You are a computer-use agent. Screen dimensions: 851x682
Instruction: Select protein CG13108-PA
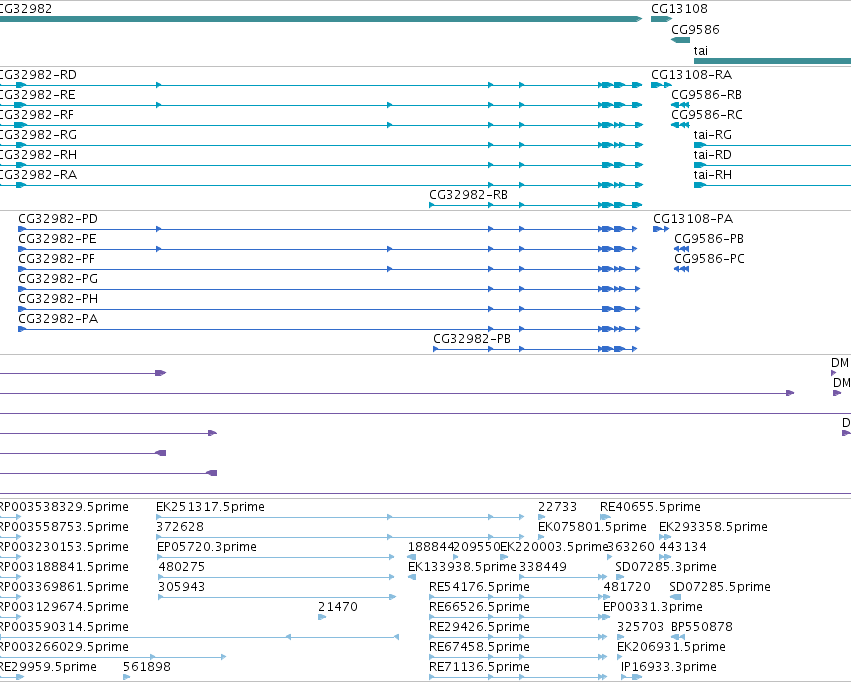point(693,219)
